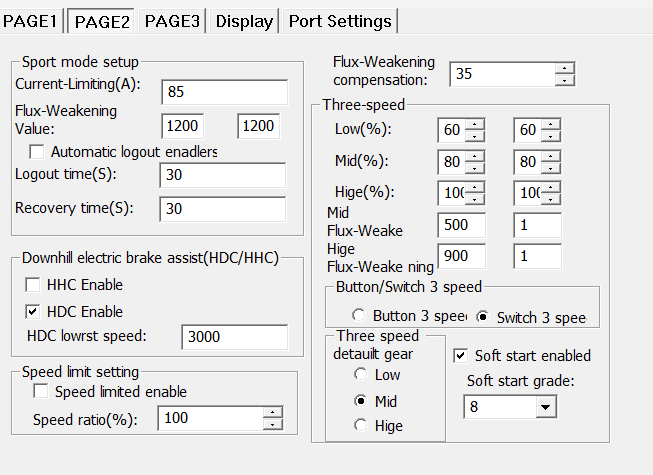Increase the Flux-Weakening compensation value
Screen dimensions: 653x475
tap(566, 68)
